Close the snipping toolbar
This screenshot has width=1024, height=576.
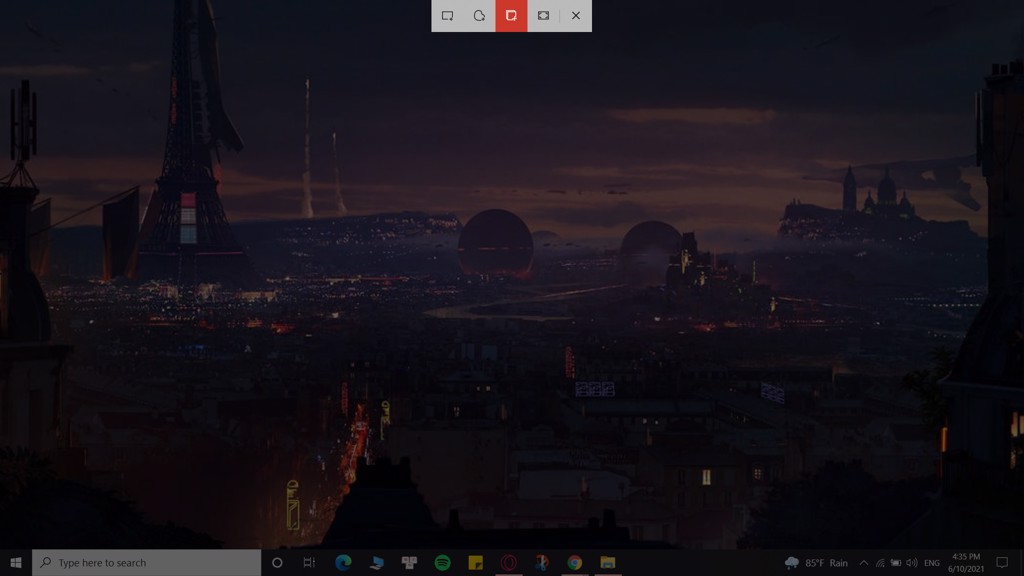(576, 16)
